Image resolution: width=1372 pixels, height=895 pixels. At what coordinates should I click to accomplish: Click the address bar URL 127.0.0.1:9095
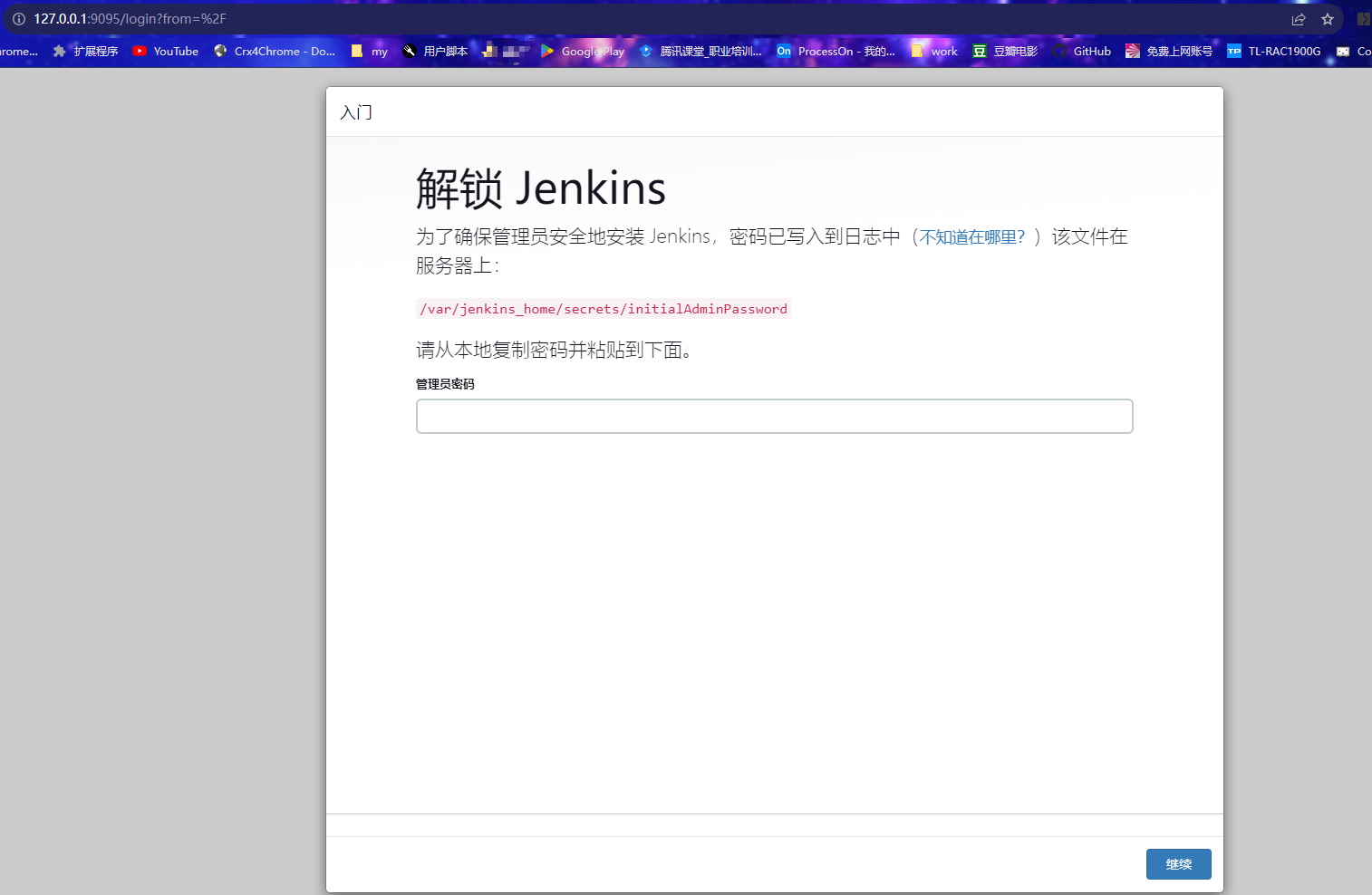pos(130,19)
